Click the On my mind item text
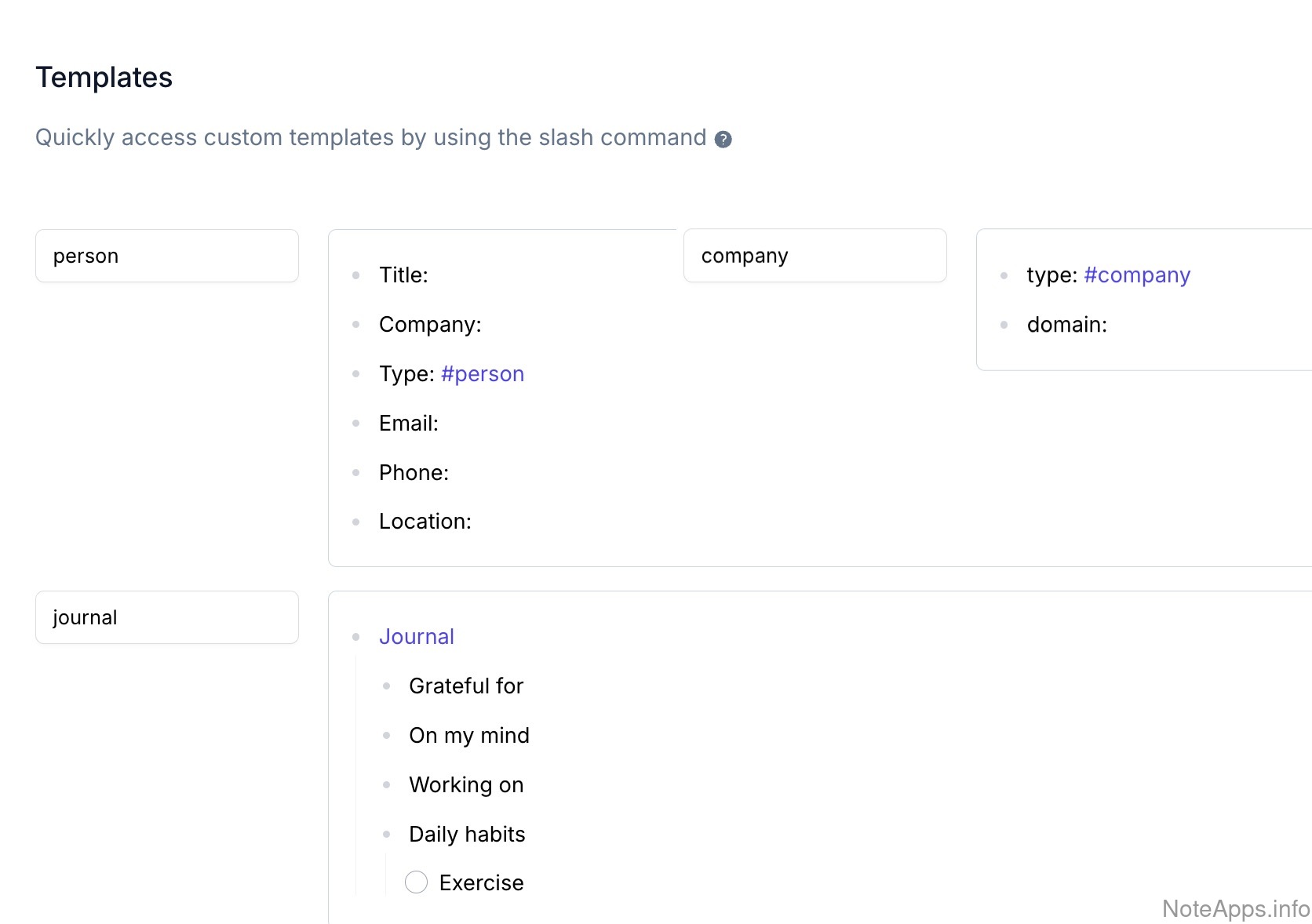Image resolution: width=1312 pixels, height=924 pixels. pos(468,736)
